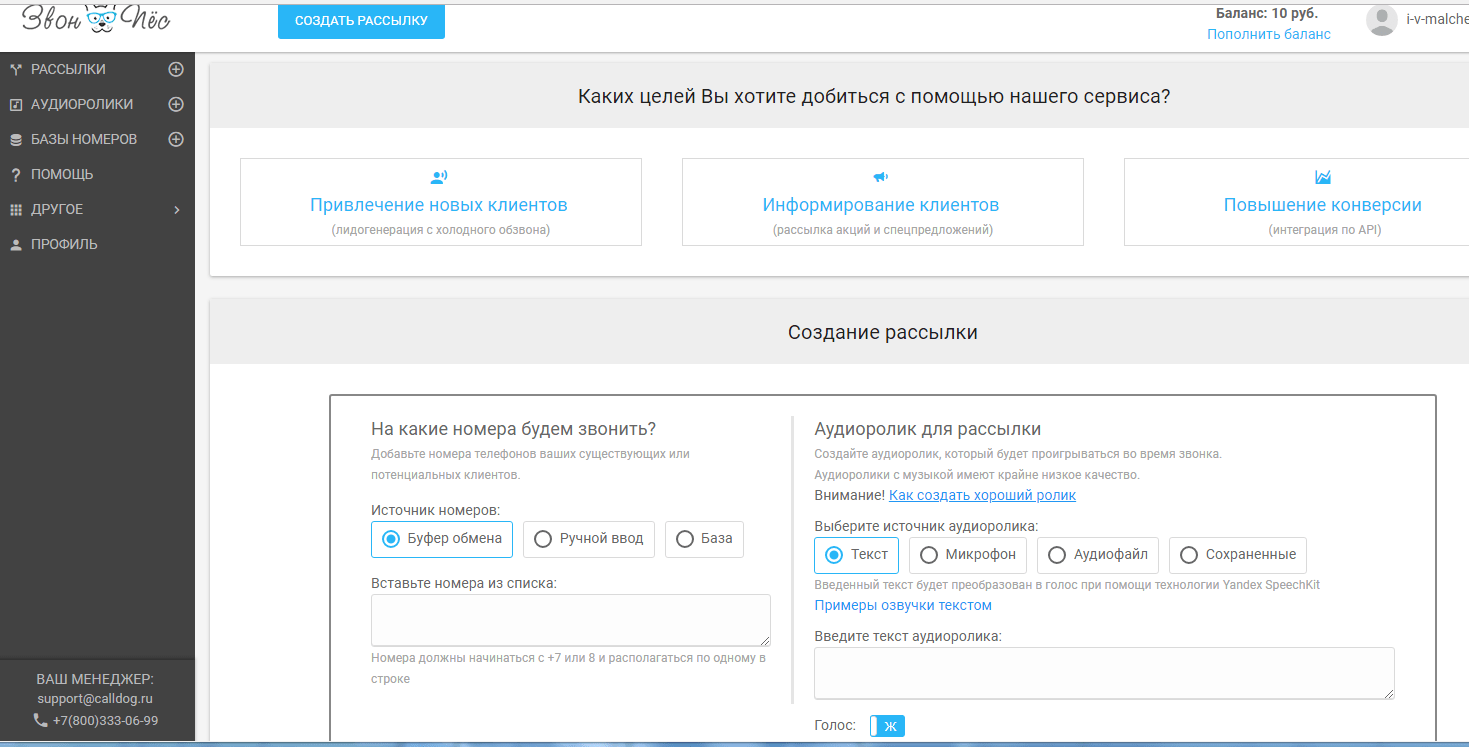Select the Буфер обмена number source

442,539
